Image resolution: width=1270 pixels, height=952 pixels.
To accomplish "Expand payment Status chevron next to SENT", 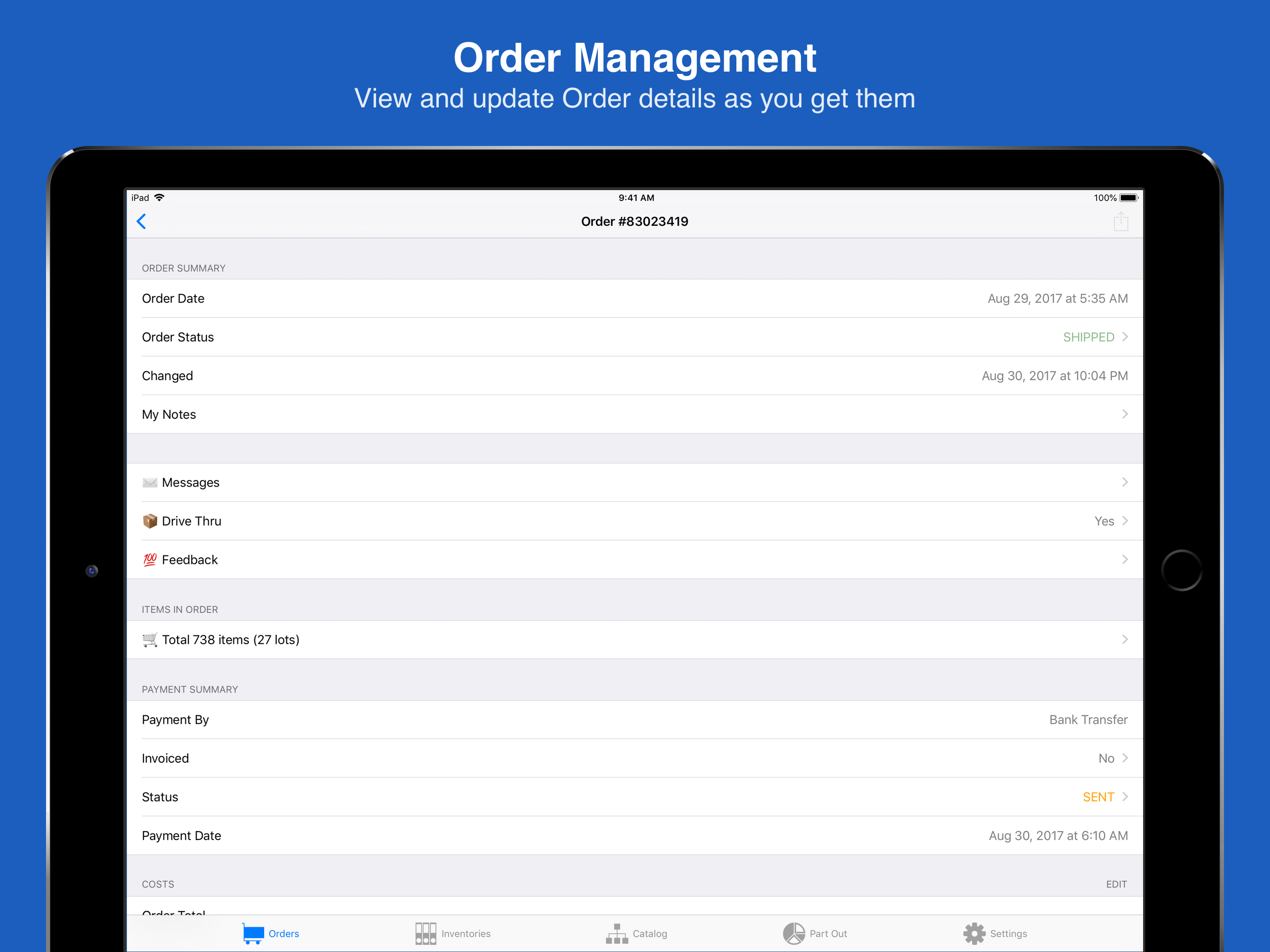I will tap(1125, 796).
